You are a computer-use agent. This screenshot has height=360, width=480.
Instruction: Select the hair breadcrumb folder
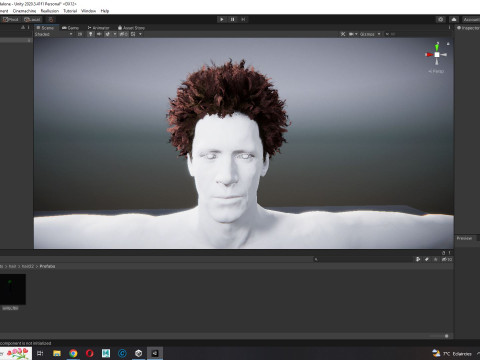12,266
